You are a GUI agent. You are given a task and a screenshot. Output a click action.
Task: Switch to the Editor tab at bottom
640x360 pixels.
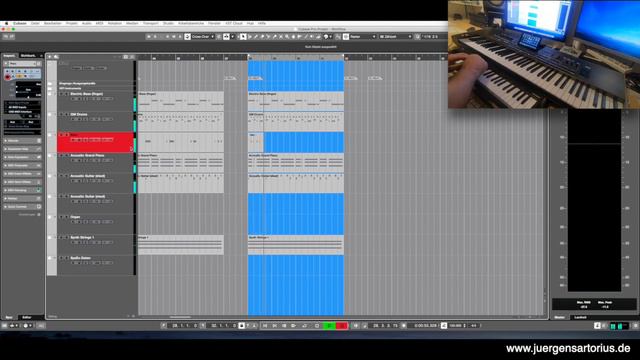27,317
